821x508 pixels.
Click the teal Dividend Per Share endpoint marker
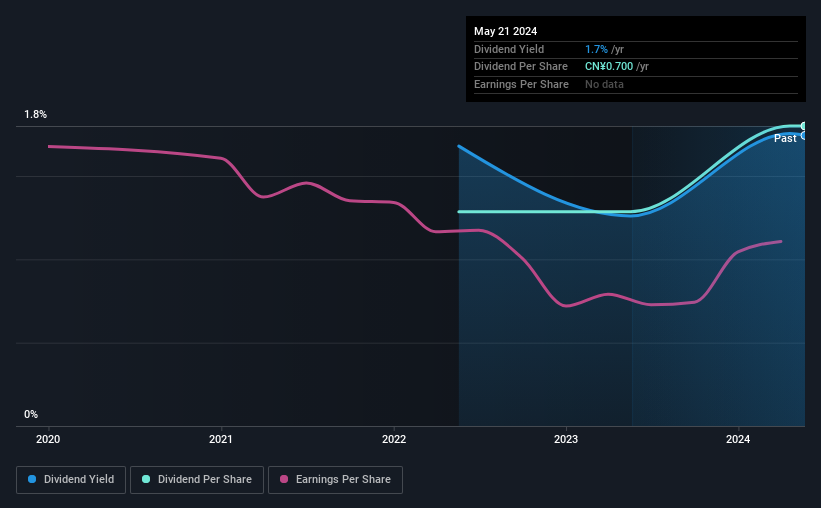click(803, 126)
